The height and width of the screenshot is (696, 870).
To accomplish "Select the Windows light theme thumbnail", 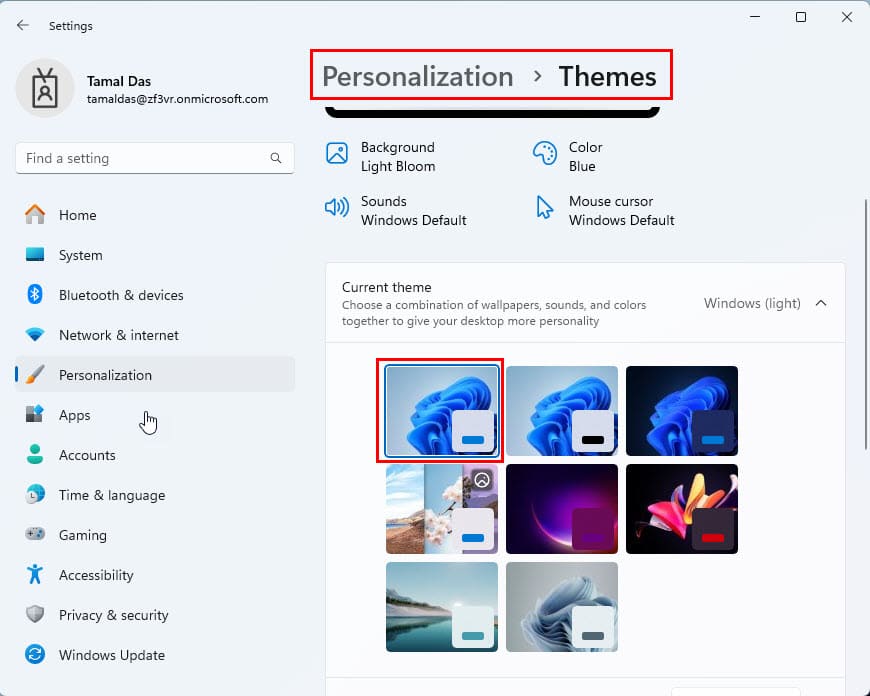I will click(442, 411).
